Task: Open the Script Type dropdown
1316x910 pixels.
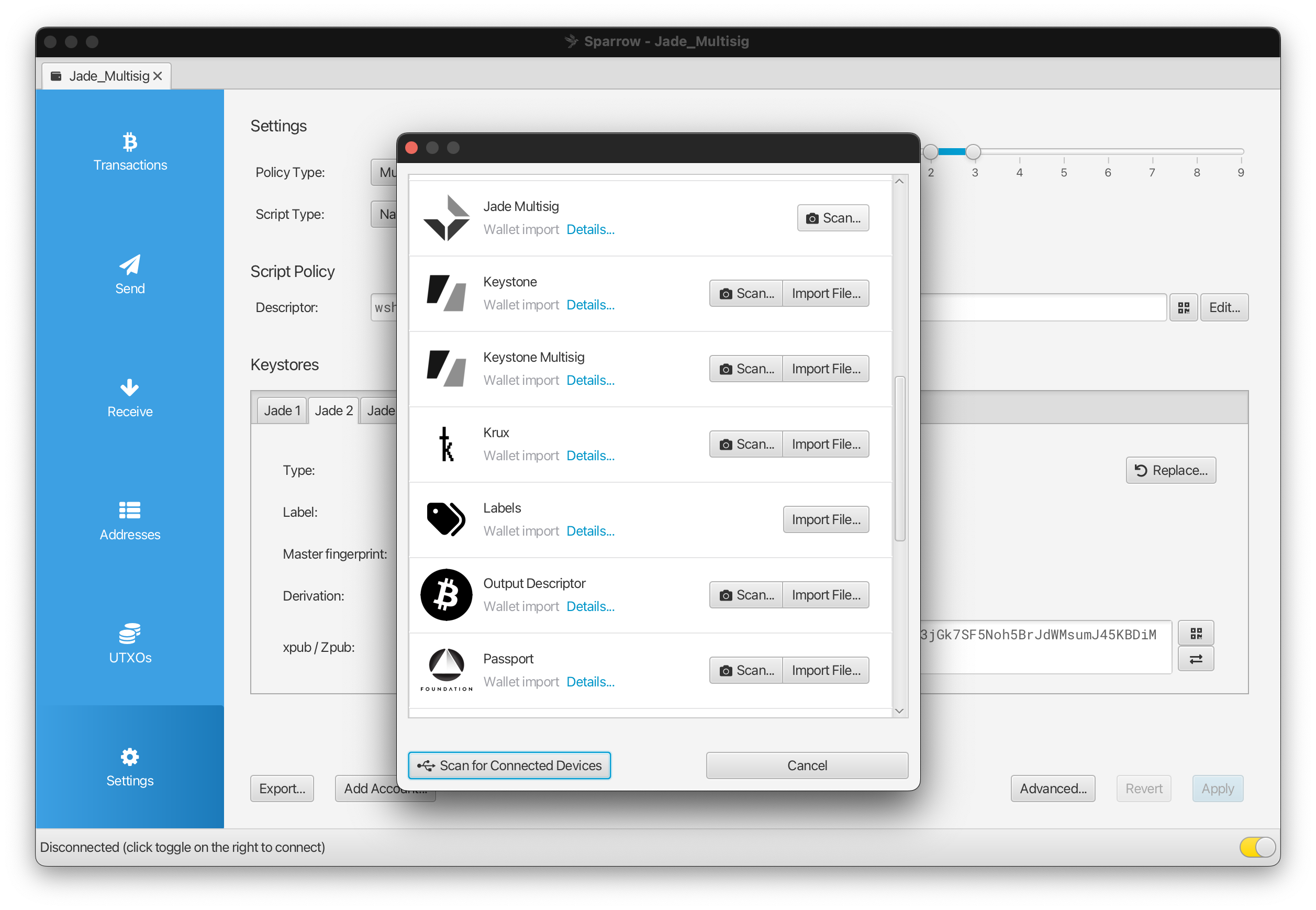Action: [384, 214]
